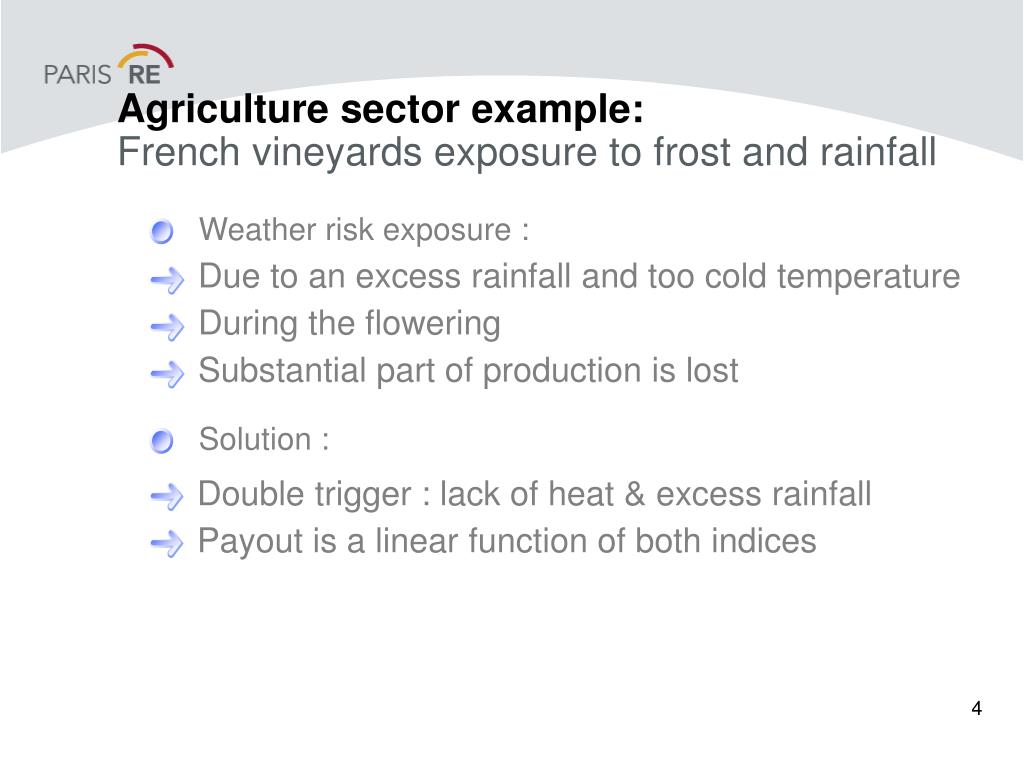1024x768 pixels.
Task: Click the 'French vineyards exposure' subtitle
Action: 527,153
